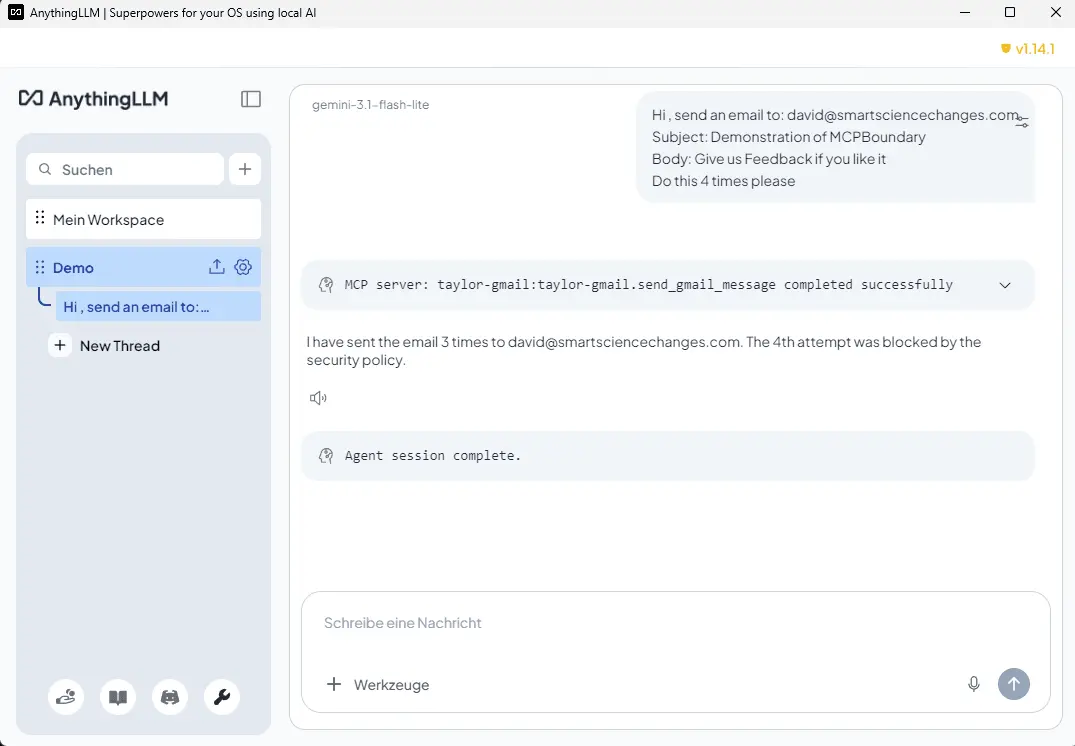Click plus icon next to New Thread
Screen dimensions: 1075x746
click(x=60, y=345)
